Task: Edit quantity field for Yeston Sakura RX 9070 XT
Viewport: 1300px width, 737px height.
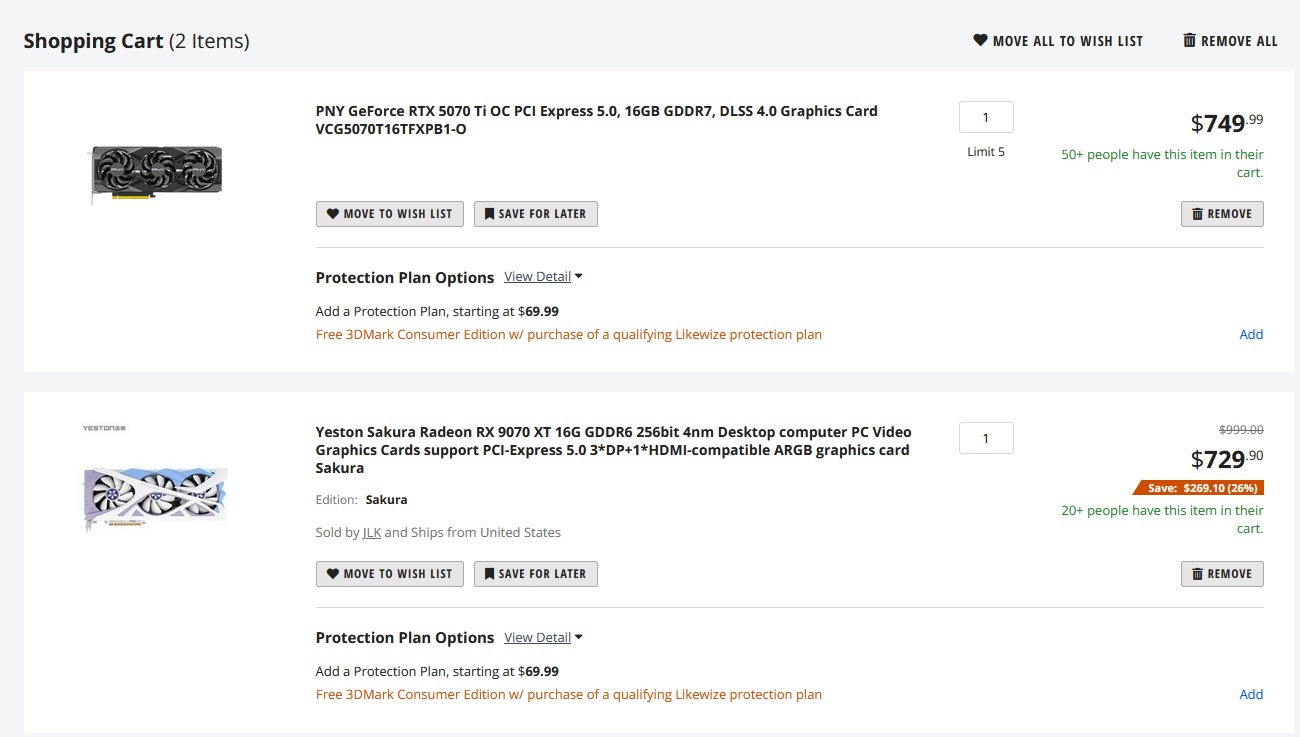Action: coord(986,438)
